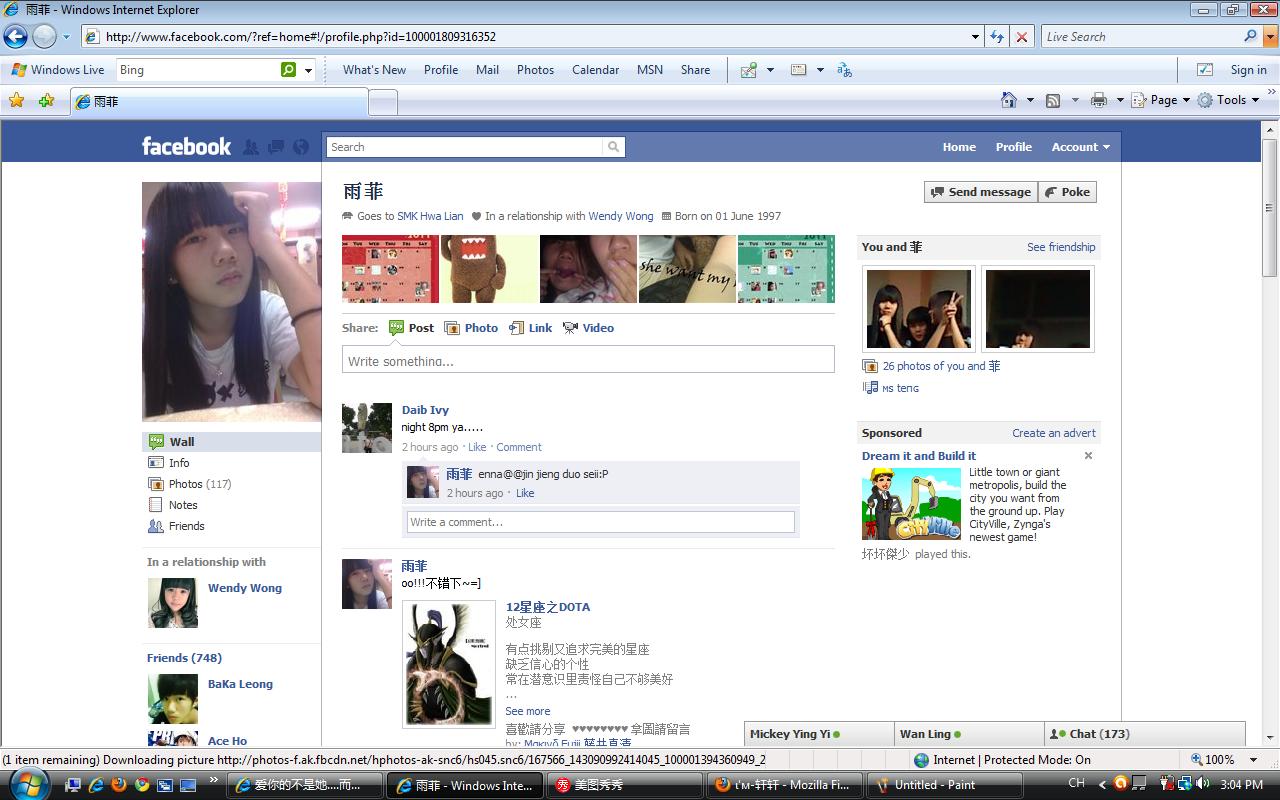Select the Wall section in profile sidebar
The height and width of the screenshot is (800, 1280).
[x=231, y=442]
